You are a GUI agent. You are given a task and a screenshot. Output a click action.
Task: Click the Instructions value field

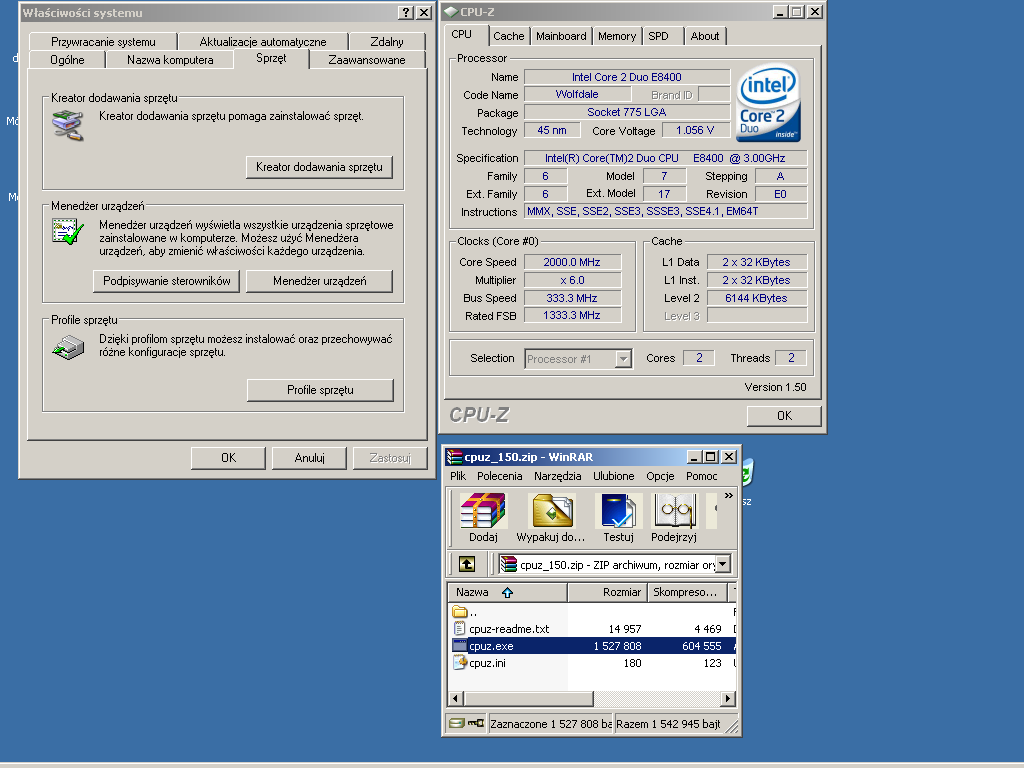(x=665, y=211)
